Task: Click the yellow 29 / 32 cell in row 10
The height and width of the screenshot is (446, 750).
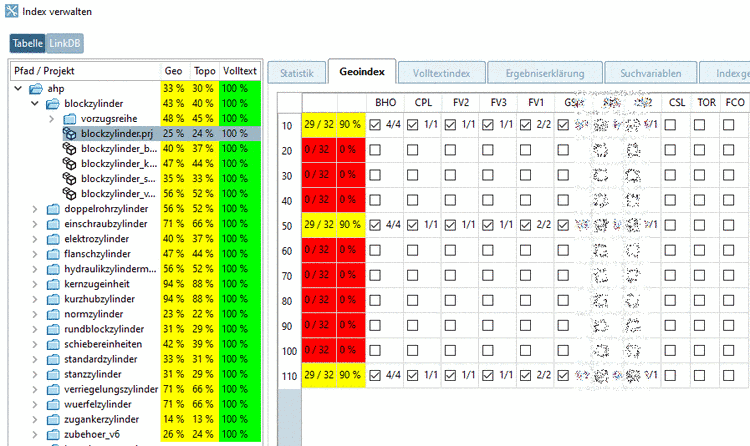Action: [319, 124]
